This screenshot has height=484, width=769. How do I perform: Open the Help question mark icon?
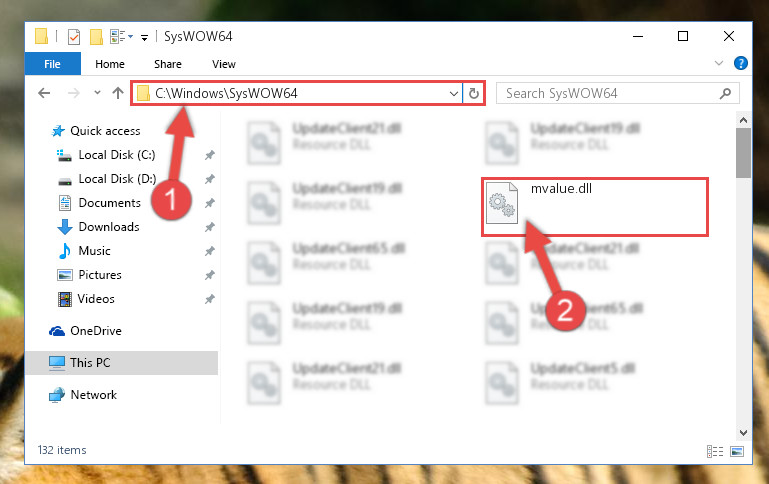[x=741, y=63]
